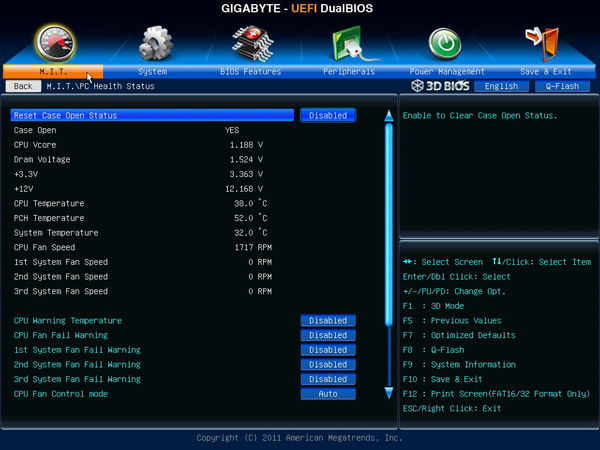600x450 pixels.
Task: Open the Power Management tab
Action: coord(447,72)
